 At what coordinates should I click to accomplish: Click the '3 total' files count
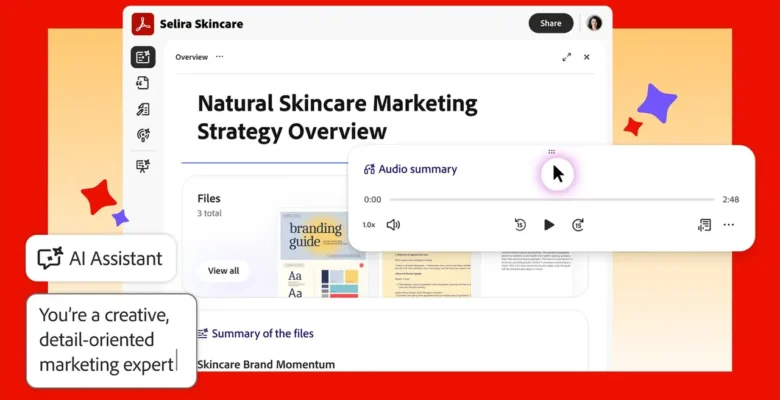[x=209, y=213]
